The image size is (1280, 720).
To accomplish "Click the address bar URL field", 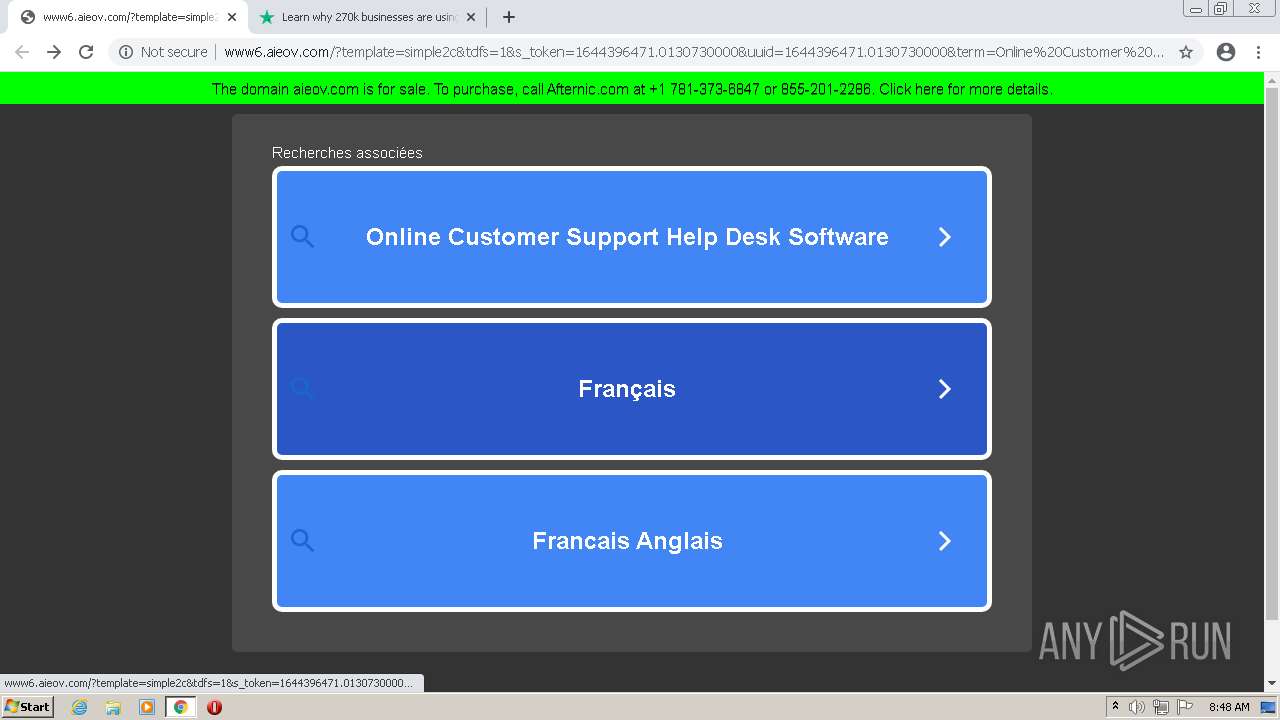I will coord(694,52).
